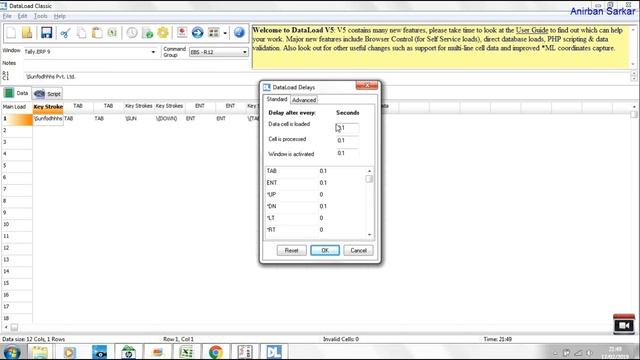The image size is (640, 360).
Task: Open HP application from the taskbar
Action: 128,352
